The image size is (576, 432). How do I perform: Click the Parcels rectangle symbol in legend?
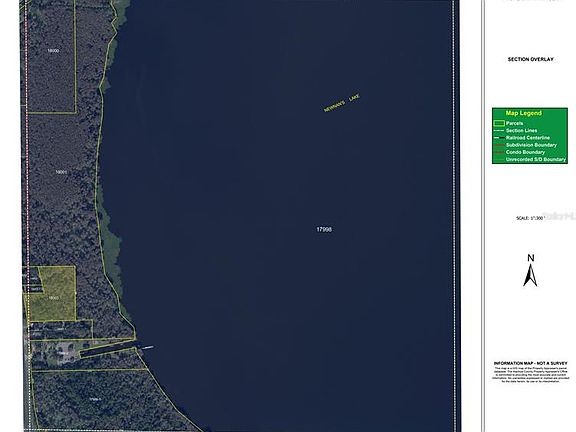pos(499,123)
